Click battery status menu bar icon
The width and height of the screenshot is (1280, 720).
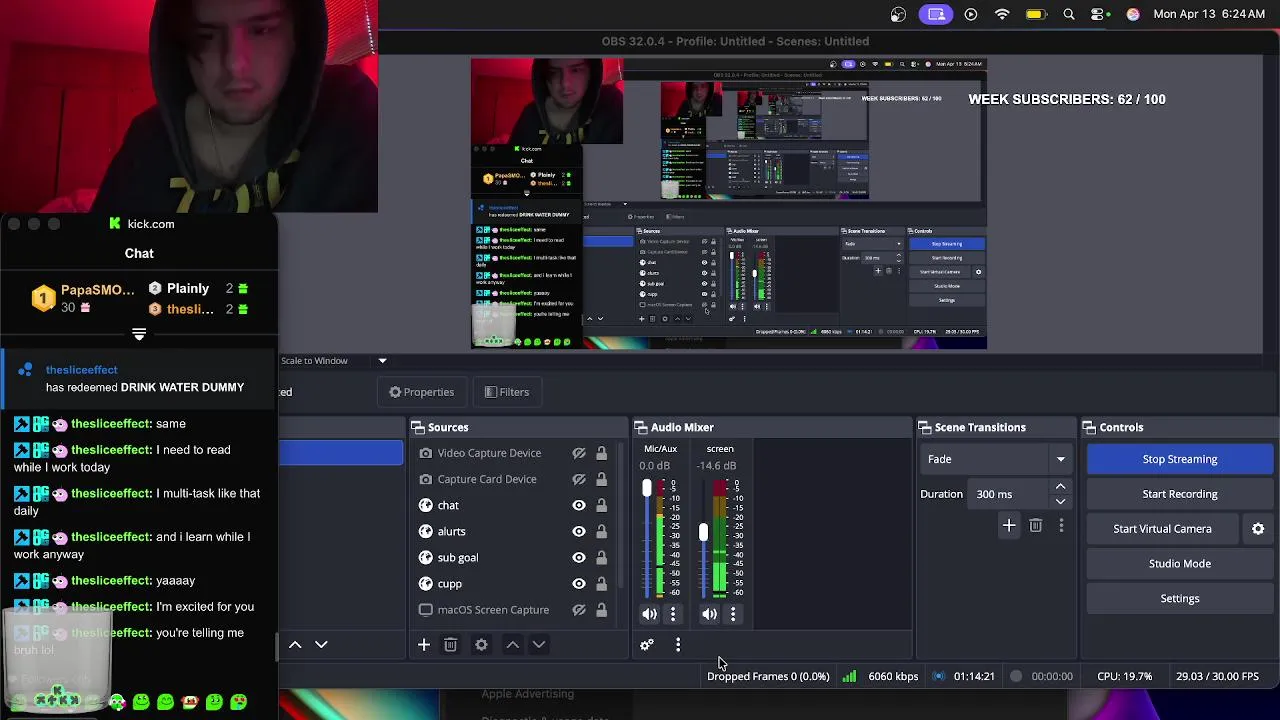point(1035,14)
